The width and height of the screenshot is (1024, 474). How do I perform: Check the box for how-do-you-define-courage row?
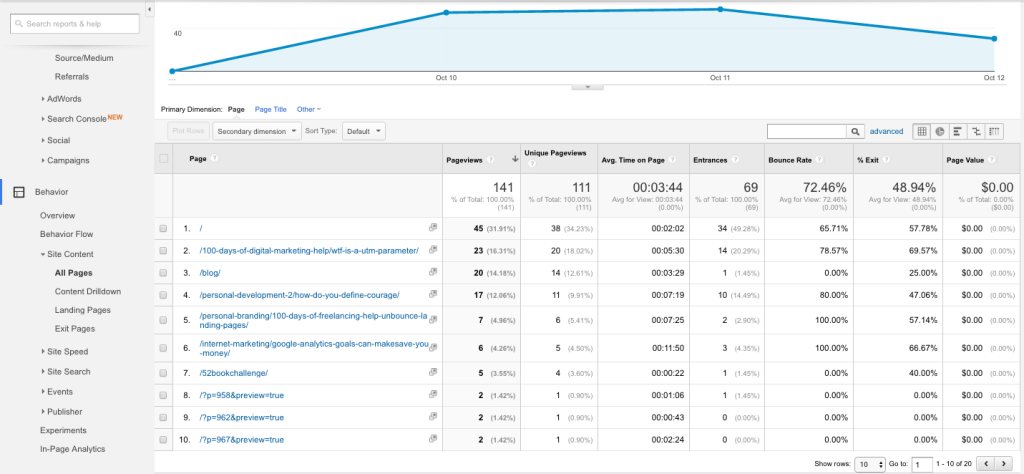(x=163, y=295)
